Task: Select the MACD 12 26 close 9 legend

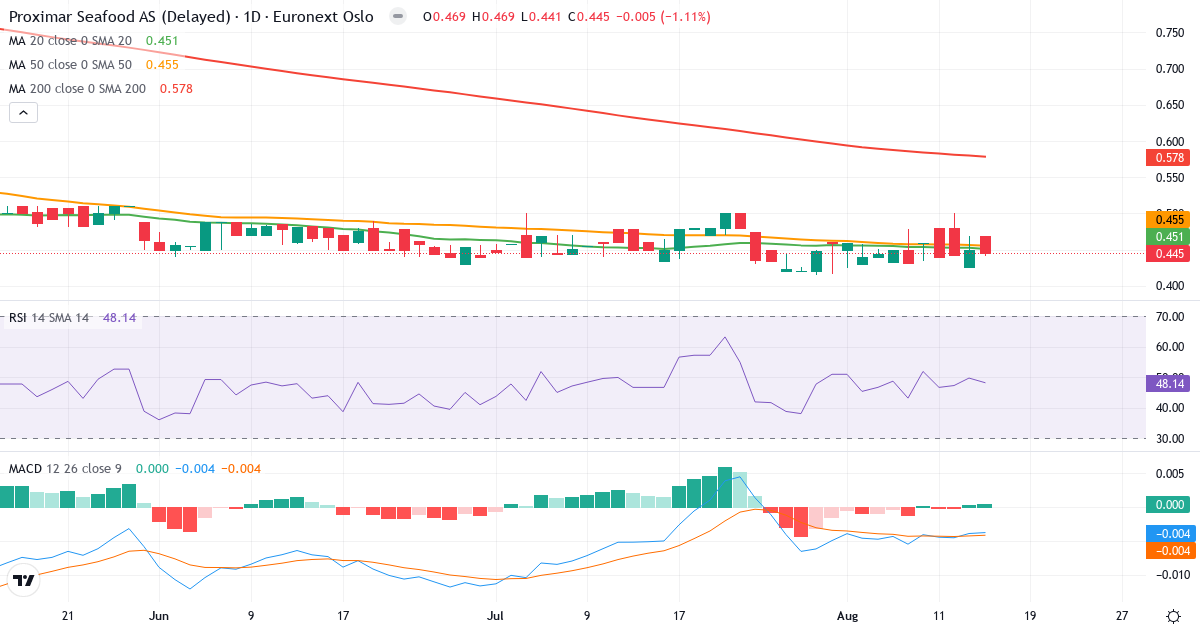Action: click(x=65, y=469)
